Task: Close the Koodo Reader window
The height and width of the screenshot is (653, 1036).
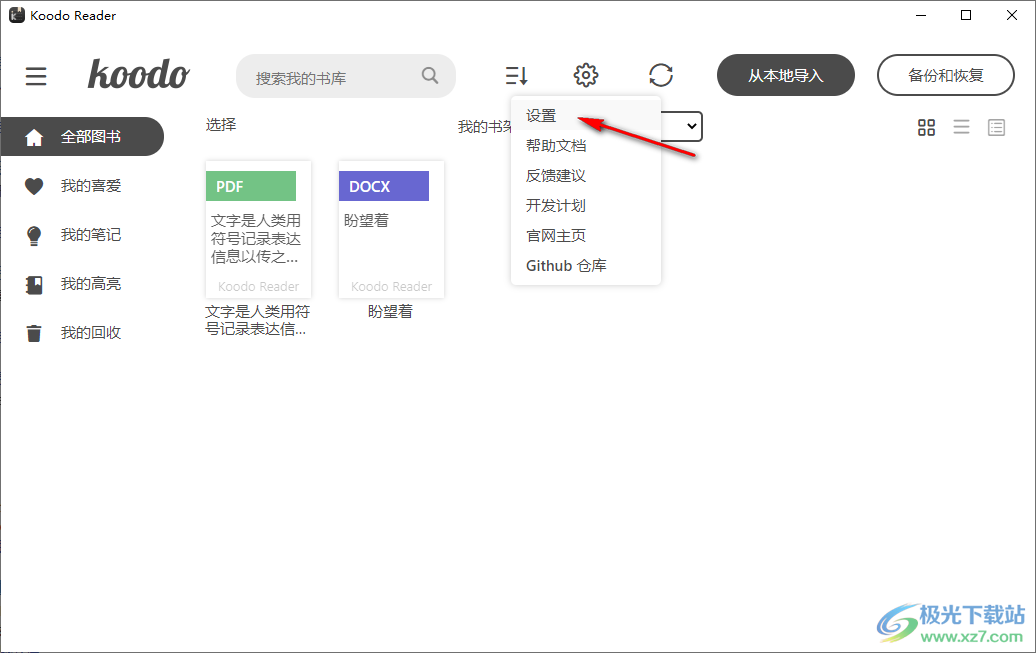Action: click(1012, 15)
